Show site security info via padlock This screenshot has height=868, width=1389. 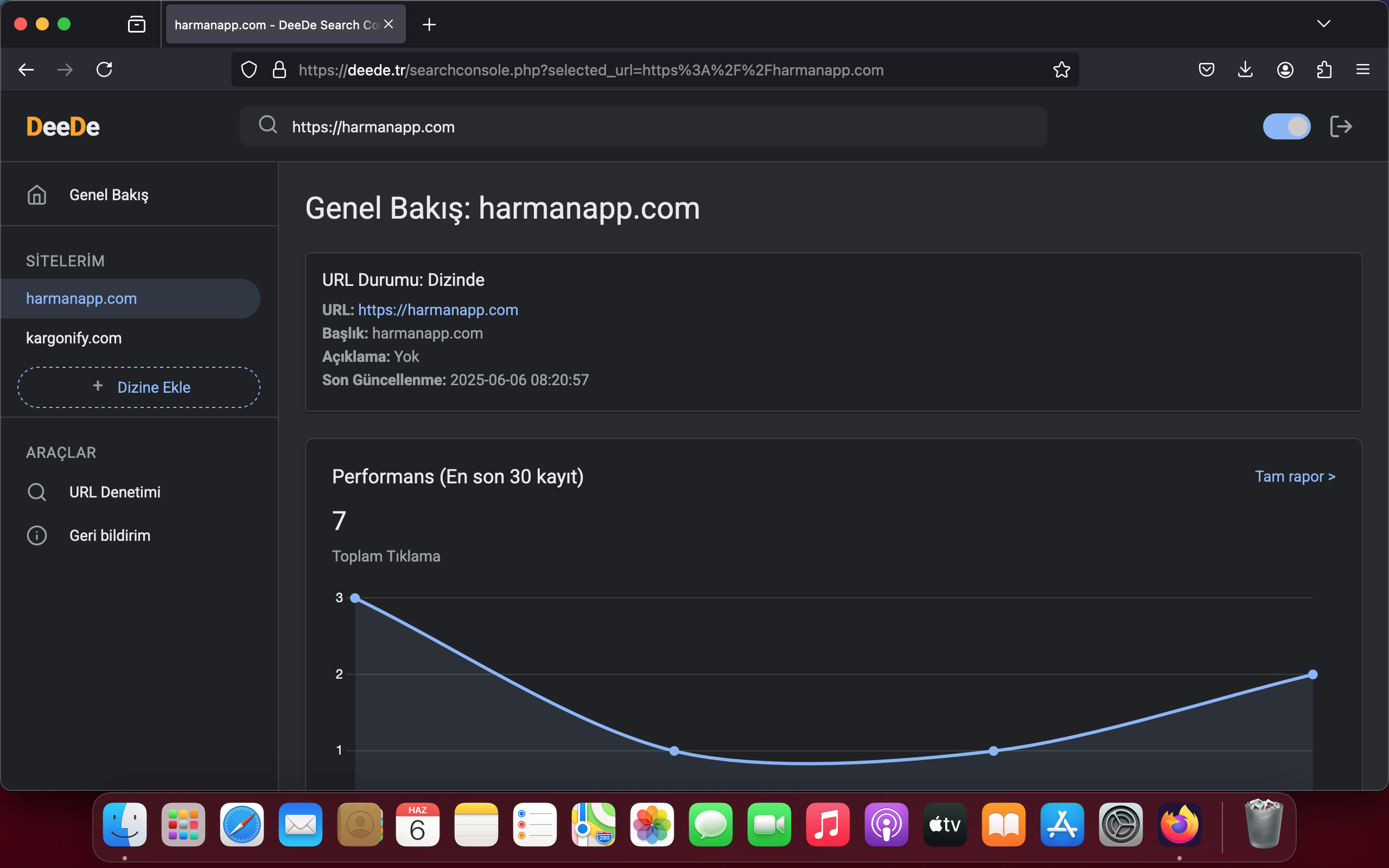[279, 70]
